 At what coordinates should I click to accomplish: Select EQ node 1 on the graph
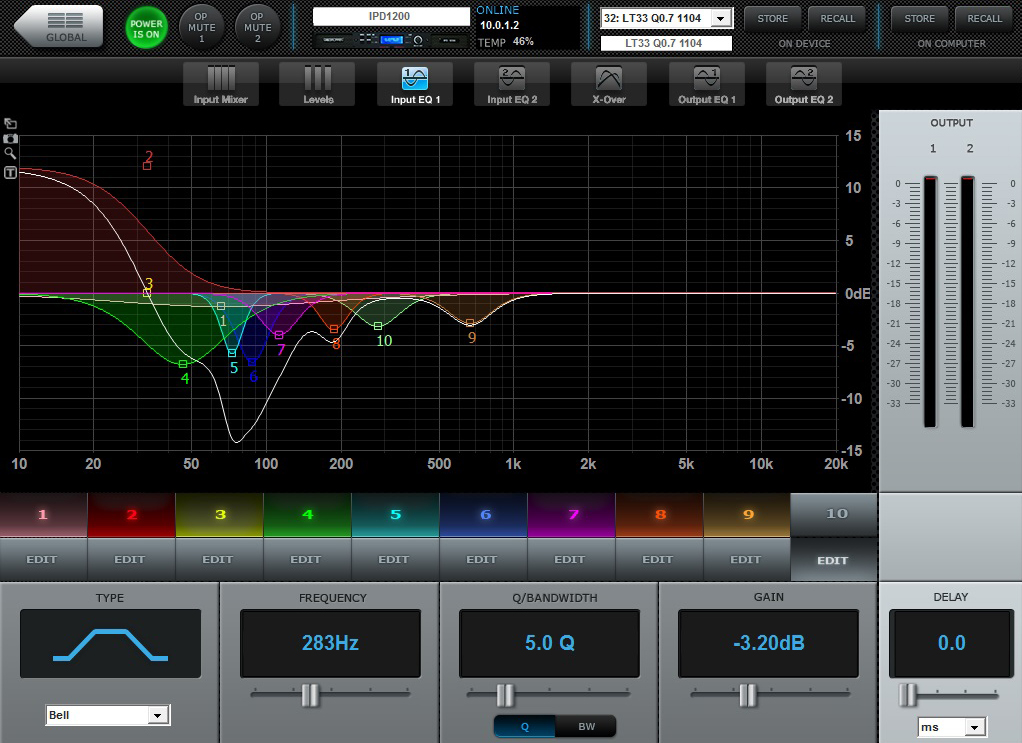click(x=221, y=306)
